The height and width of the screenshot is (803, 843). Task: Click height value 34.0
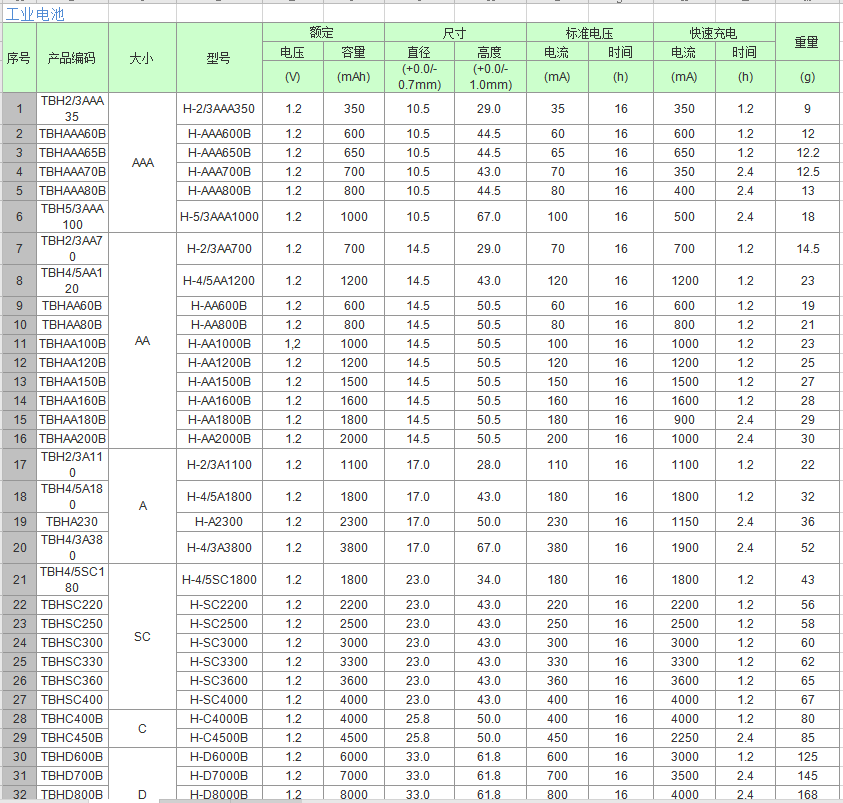point(489,580)
